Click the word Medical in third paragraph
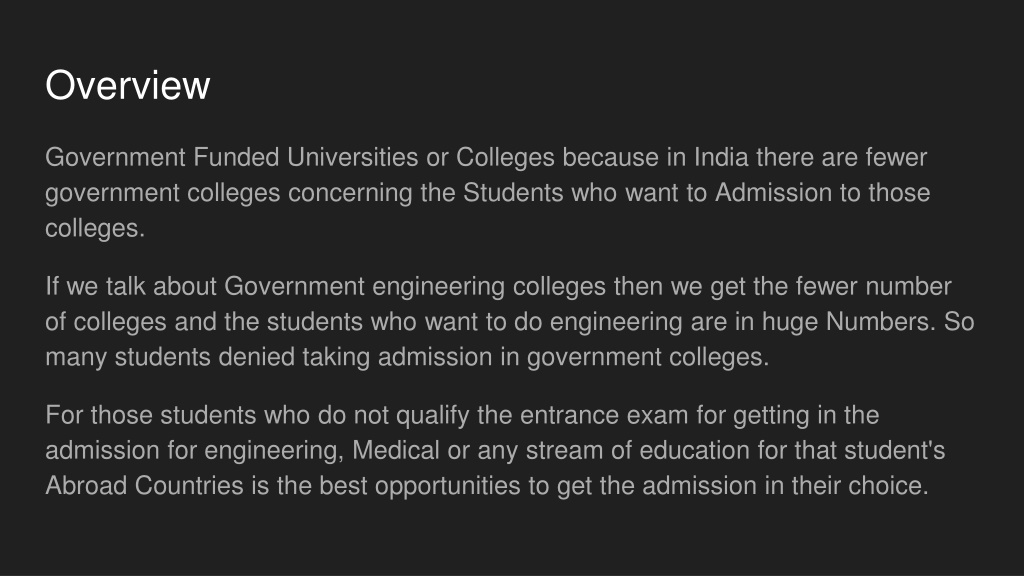This screenshot has height=576, width=1024. click(x=396, y=451)
